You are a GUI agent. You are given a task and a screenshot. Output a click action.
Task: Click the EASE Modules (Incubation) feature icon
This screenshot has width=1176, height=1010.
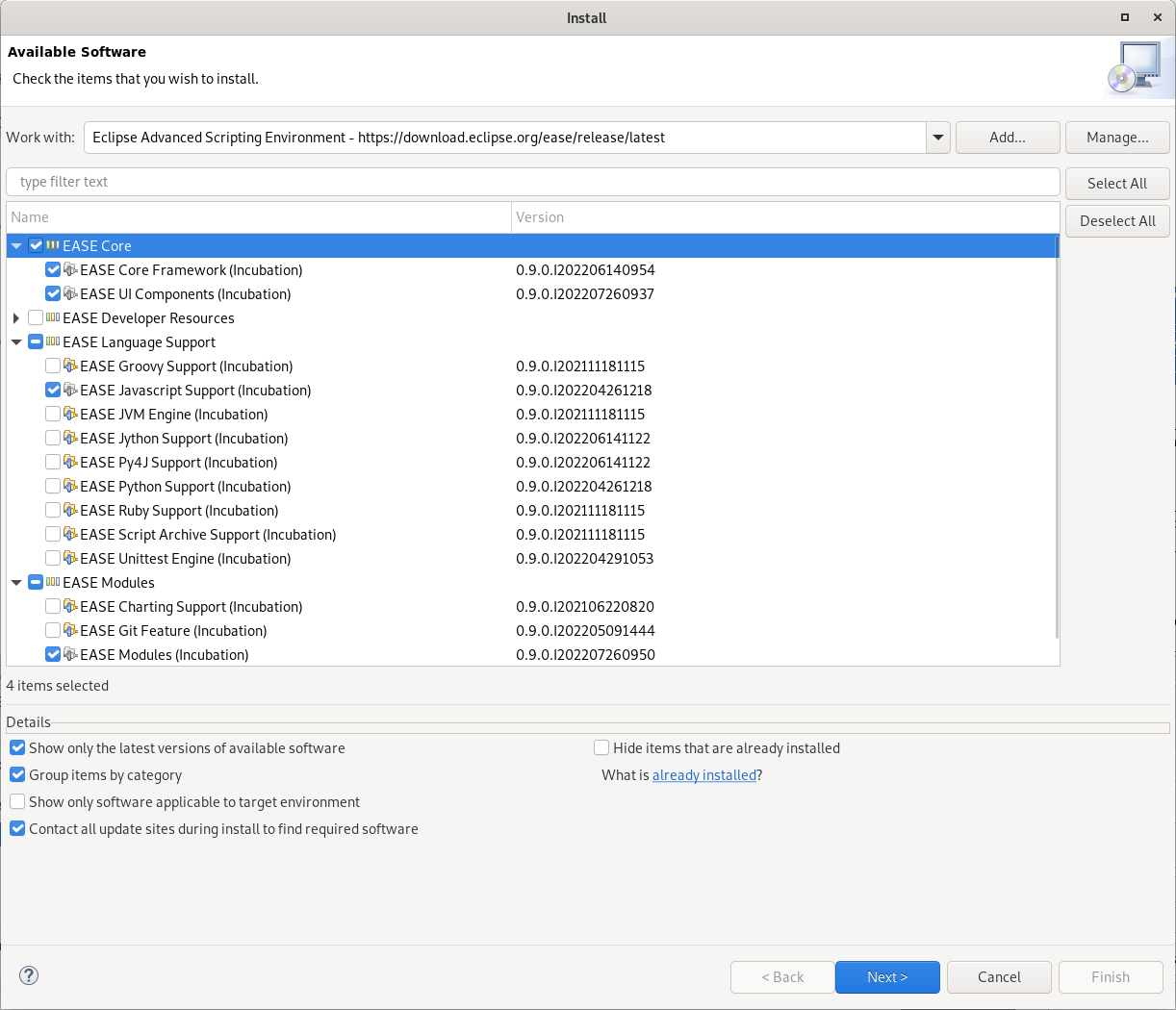(70, 654)
